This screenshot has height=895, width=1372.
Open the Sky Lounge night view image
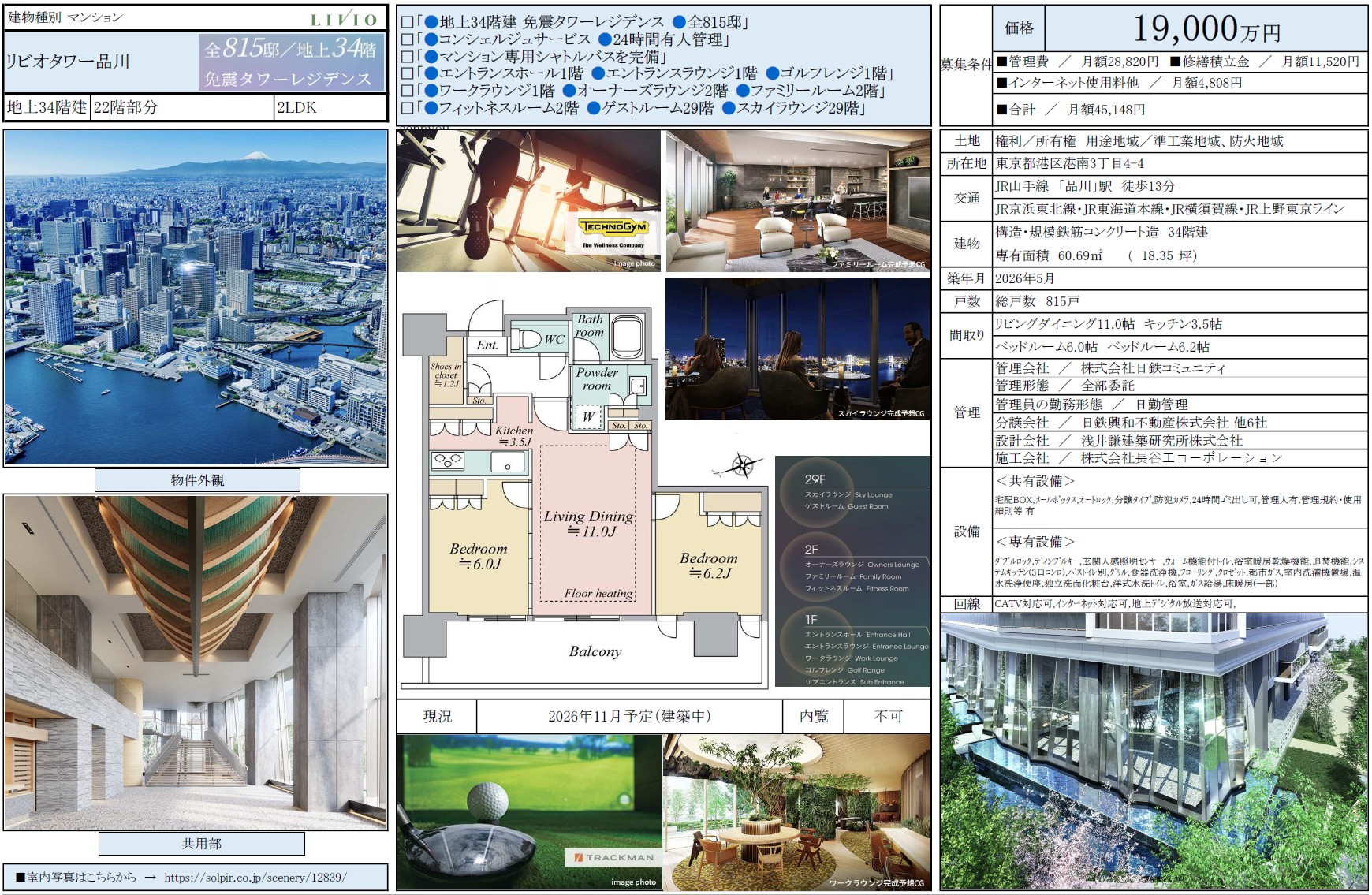797,349
